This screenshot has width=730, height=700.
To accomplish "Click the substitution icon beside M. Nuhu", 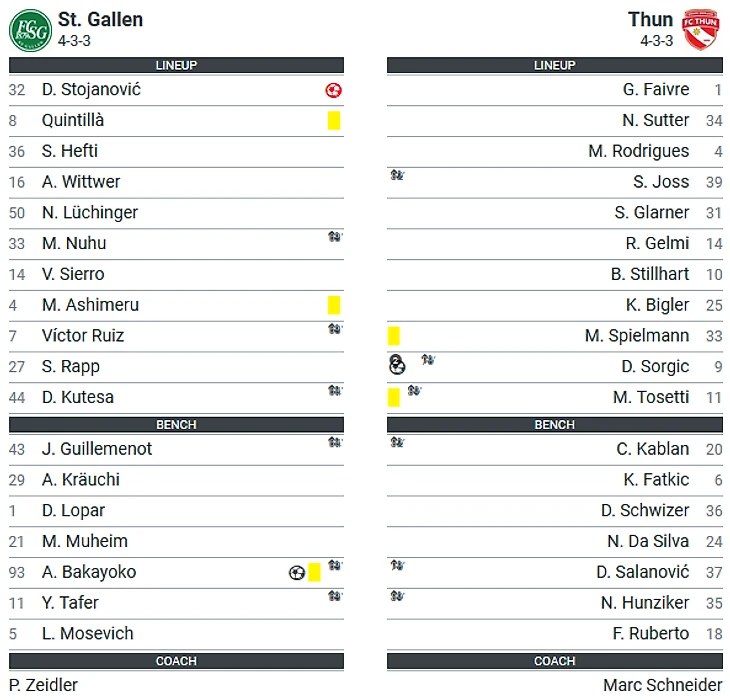I will coord(335,237).
